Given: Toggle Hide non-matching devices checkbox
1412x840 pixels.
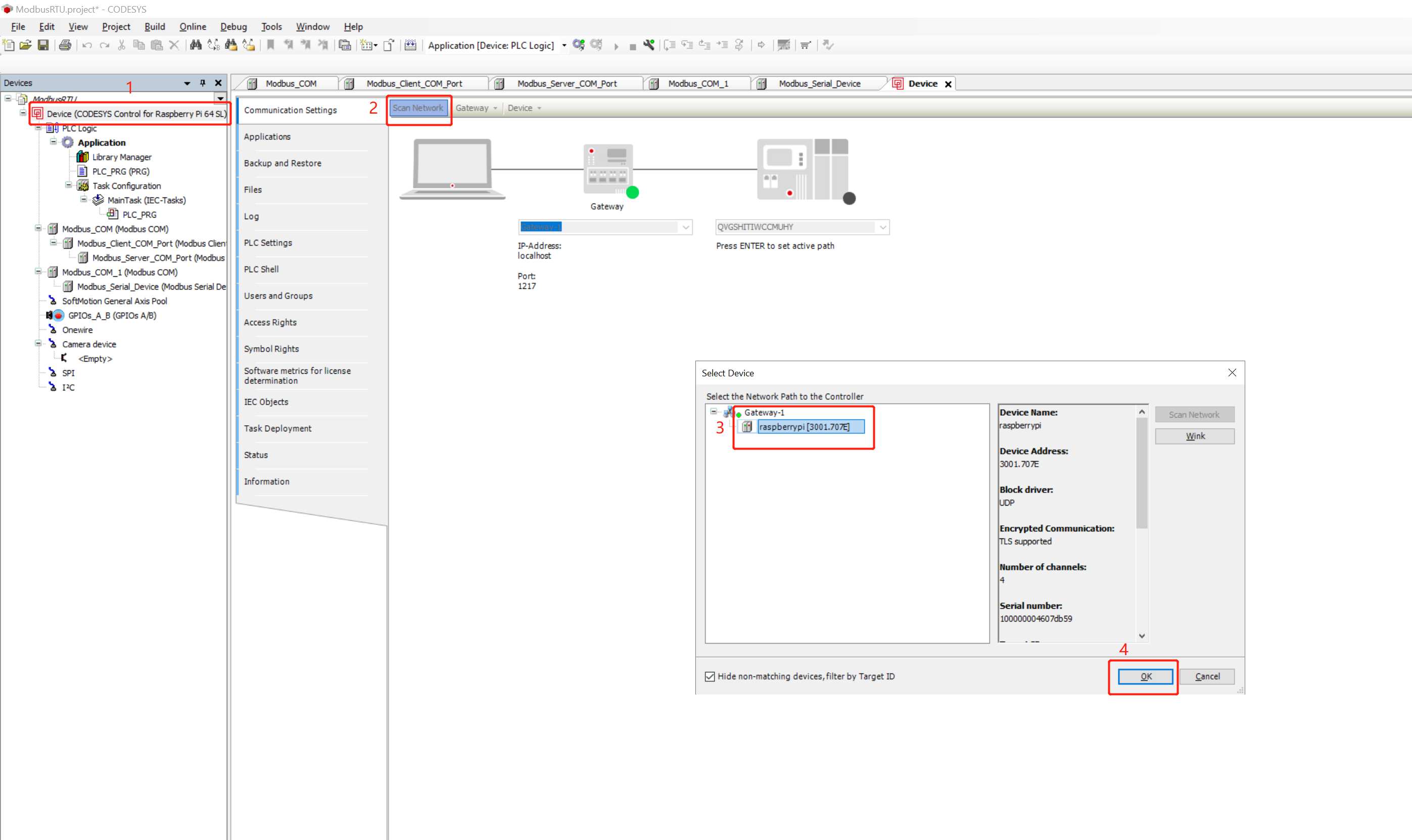Looking at the screenshot, I should point(710,676).
